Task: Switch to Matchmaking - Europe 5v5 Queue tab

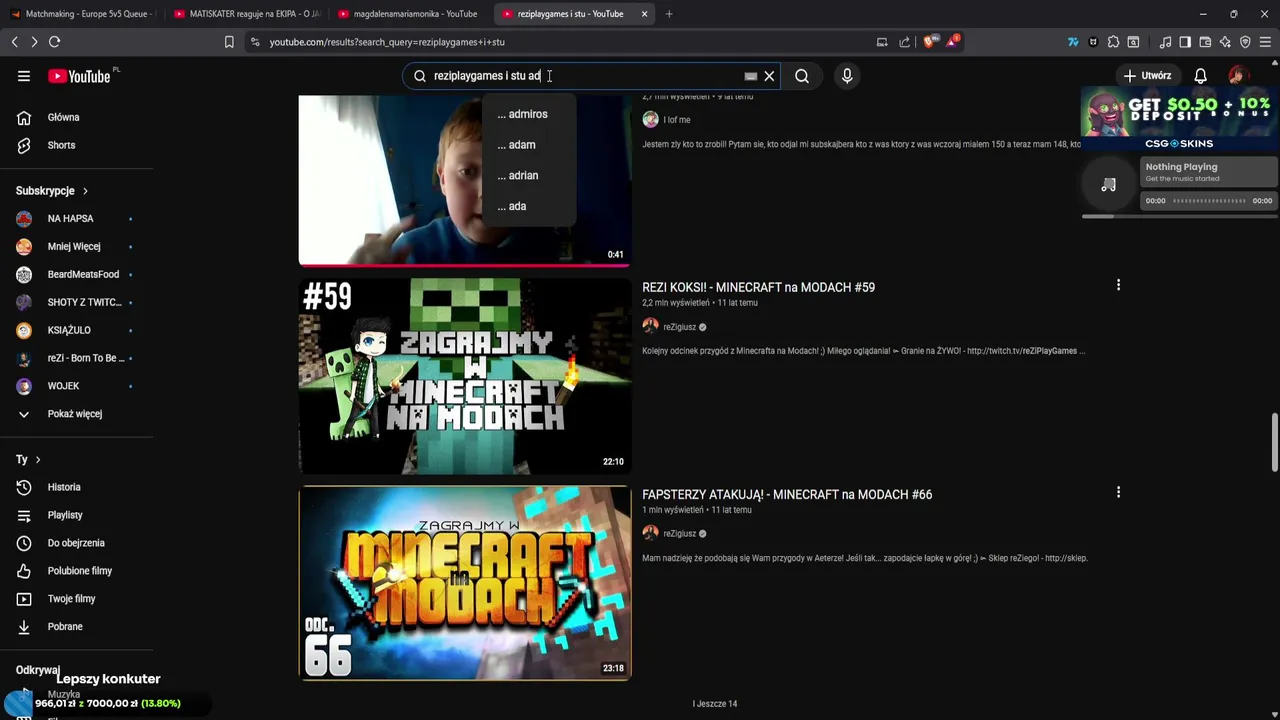Action: point(81,14)
